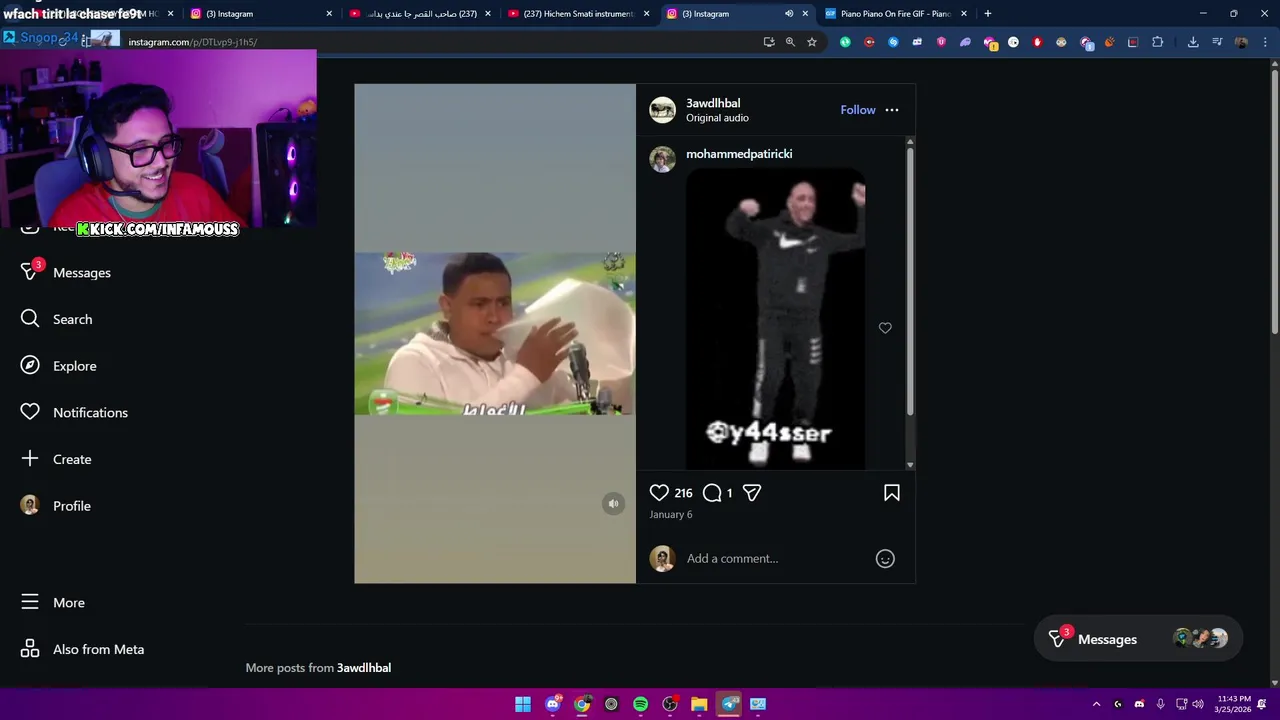Open Telegram from the taskbar

pos(729,704)
